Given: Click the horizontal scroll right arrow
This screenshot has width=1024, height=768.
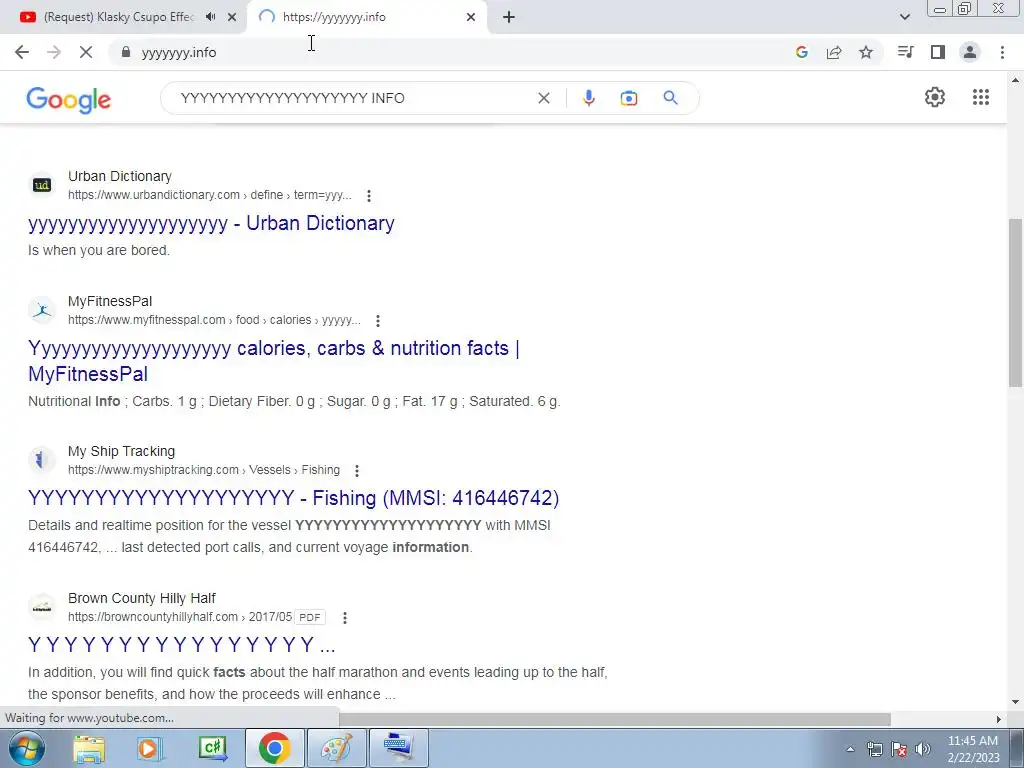Looking at the screenshot, I should click(999, 719).
